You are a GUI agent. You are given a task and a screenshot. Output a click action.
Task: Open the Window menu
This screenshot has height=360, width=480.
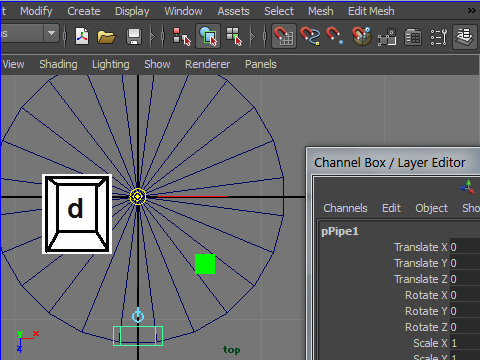point(183,11)
